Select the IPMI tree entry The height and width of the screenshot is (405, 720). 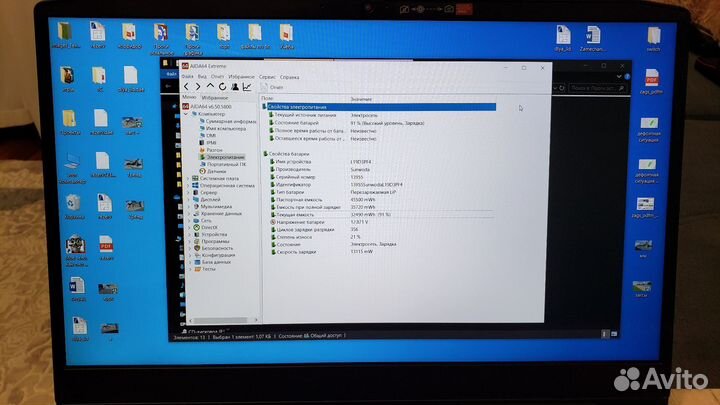(208, 143)
